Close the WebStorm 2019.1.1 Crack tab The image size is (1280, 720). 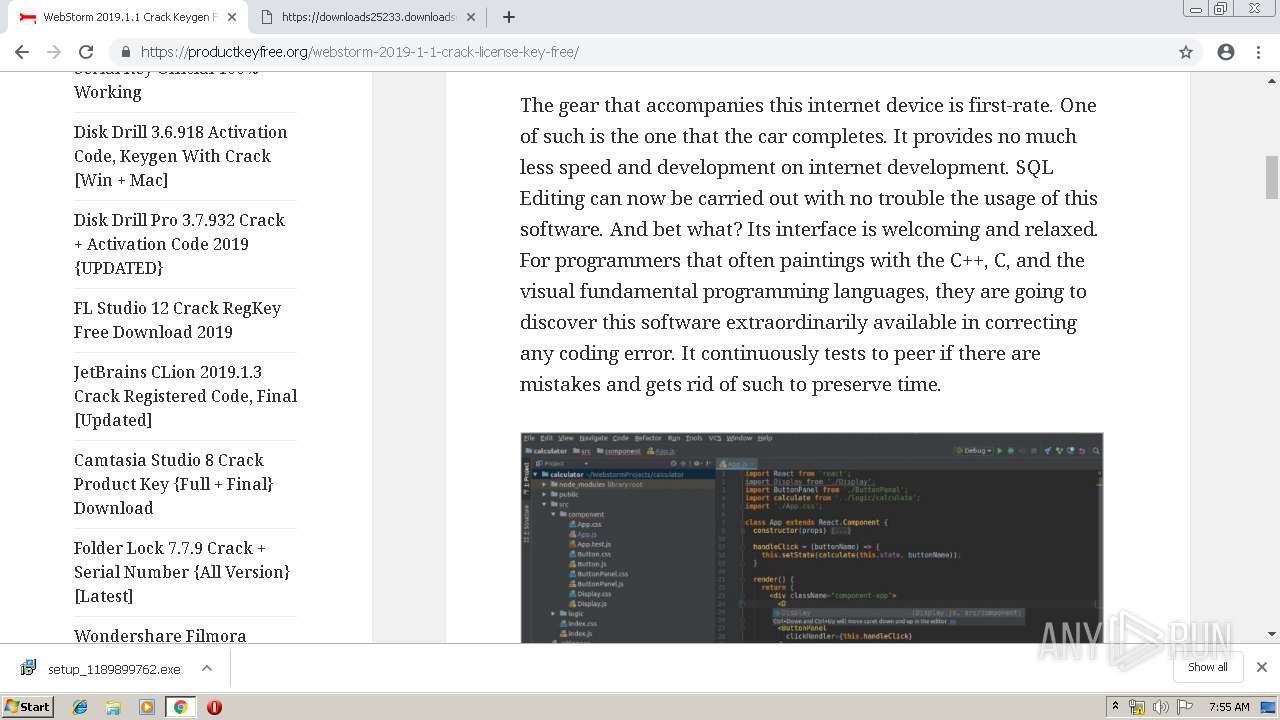pyautogui.click(x=232, y=17)
